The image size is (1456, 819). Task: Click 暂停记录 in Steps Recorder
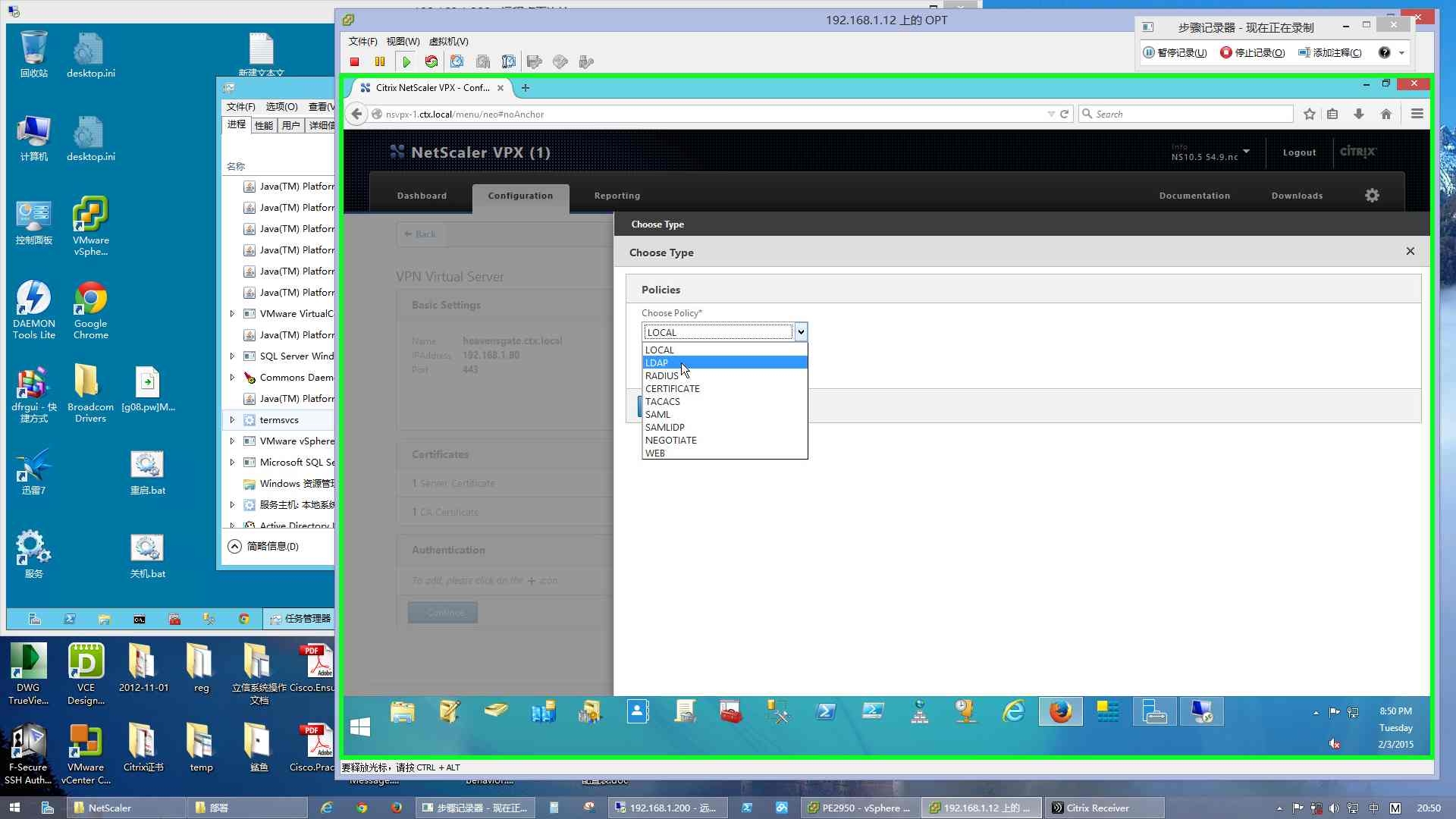1175,52
